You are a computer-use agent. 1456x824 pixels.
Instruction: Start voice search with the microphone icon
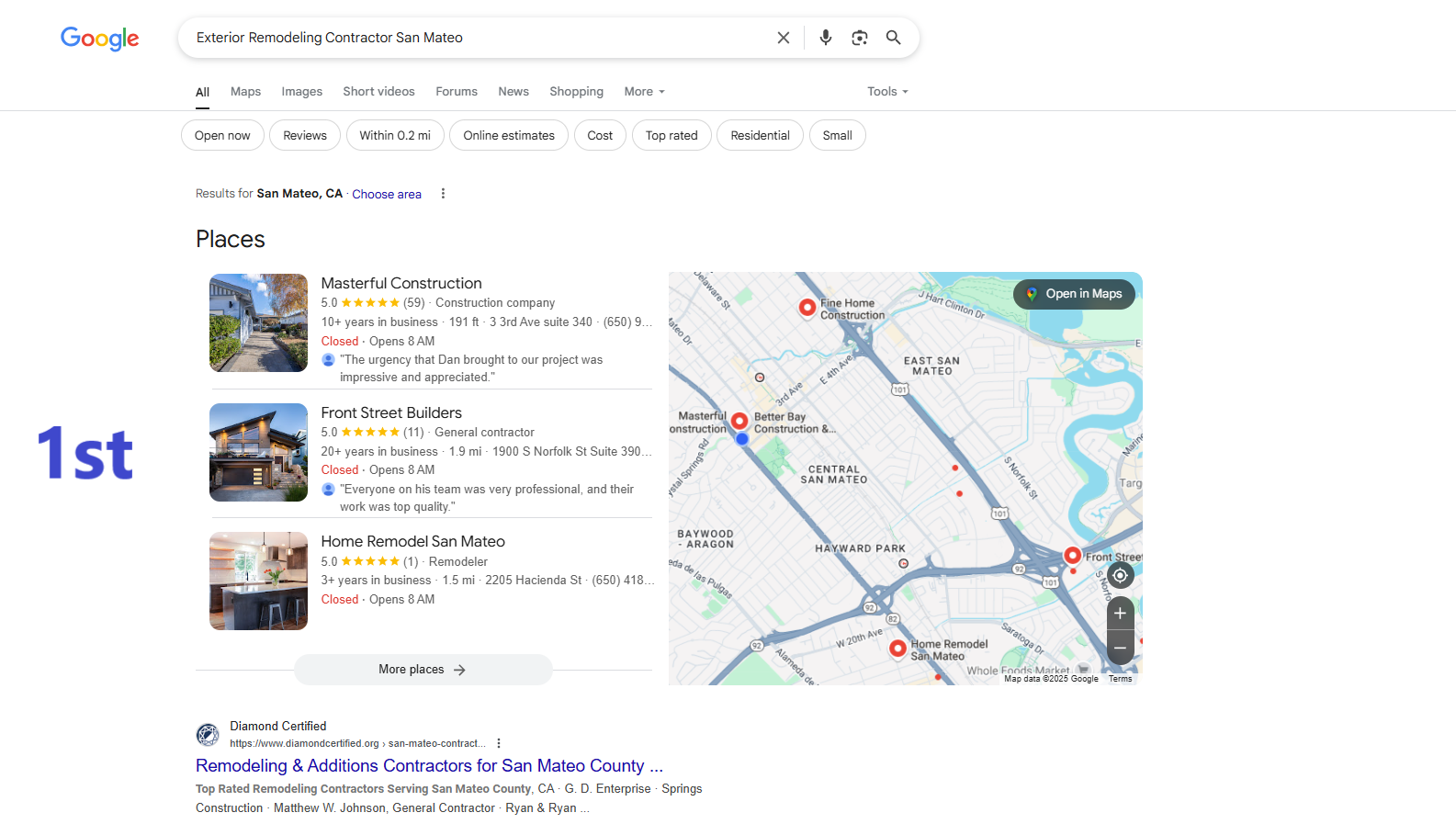tap(826, 38)
